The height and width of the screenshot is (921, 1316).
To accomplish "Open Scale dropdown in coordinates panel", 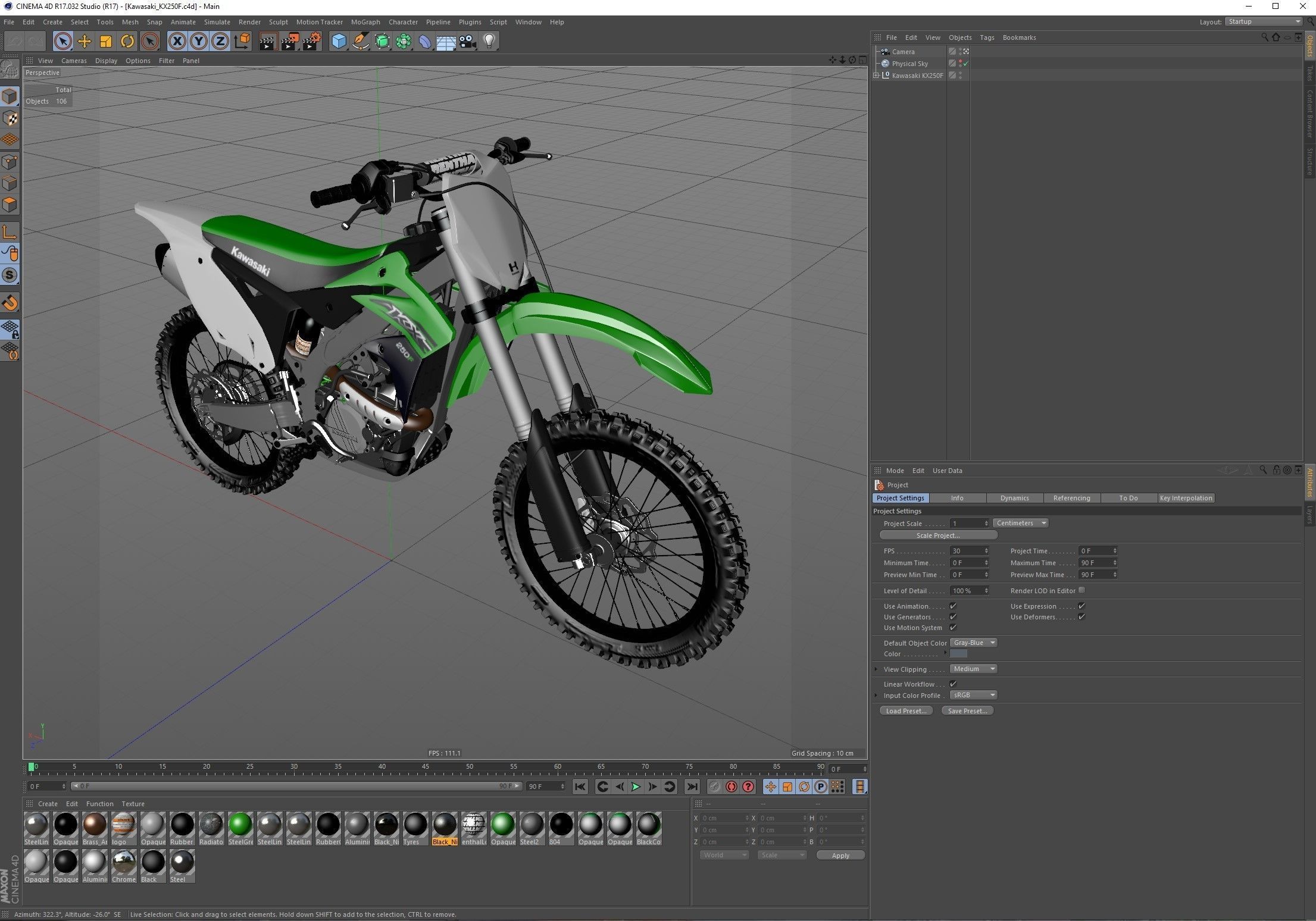I will point(782,855).
